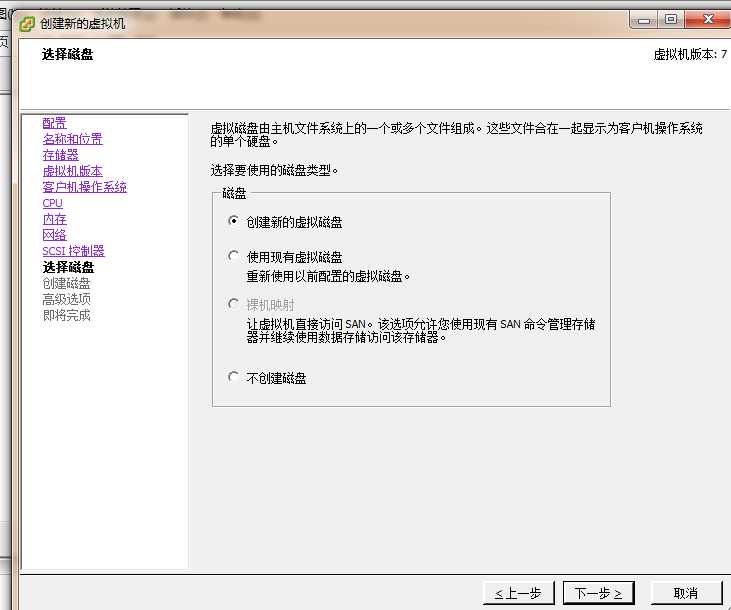
Task: Jump to the 网络 step
Action: pyautogui.click(x=55, y=235)
